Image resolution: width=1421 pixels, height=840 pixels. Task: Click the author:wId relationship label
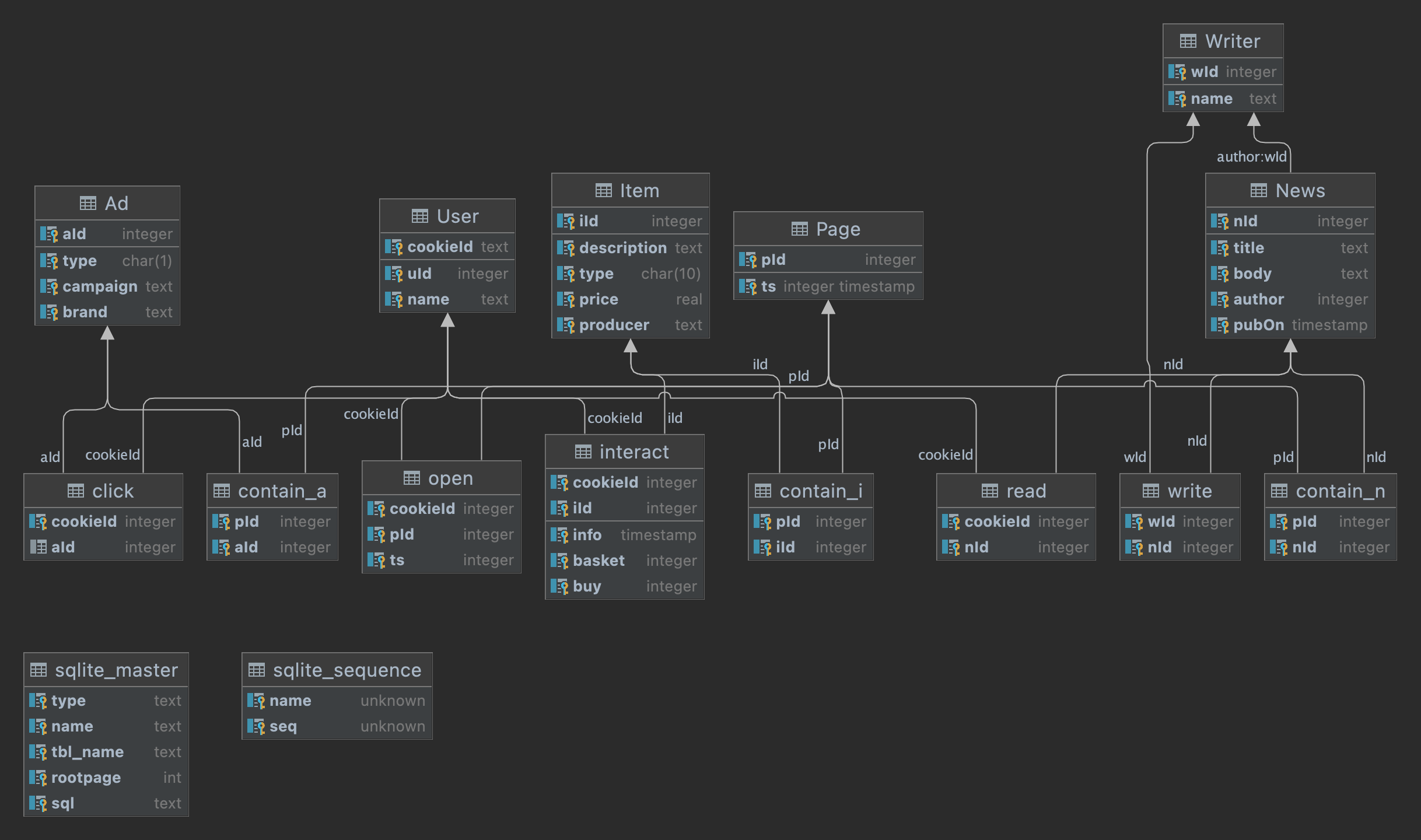coord(1251,157)
